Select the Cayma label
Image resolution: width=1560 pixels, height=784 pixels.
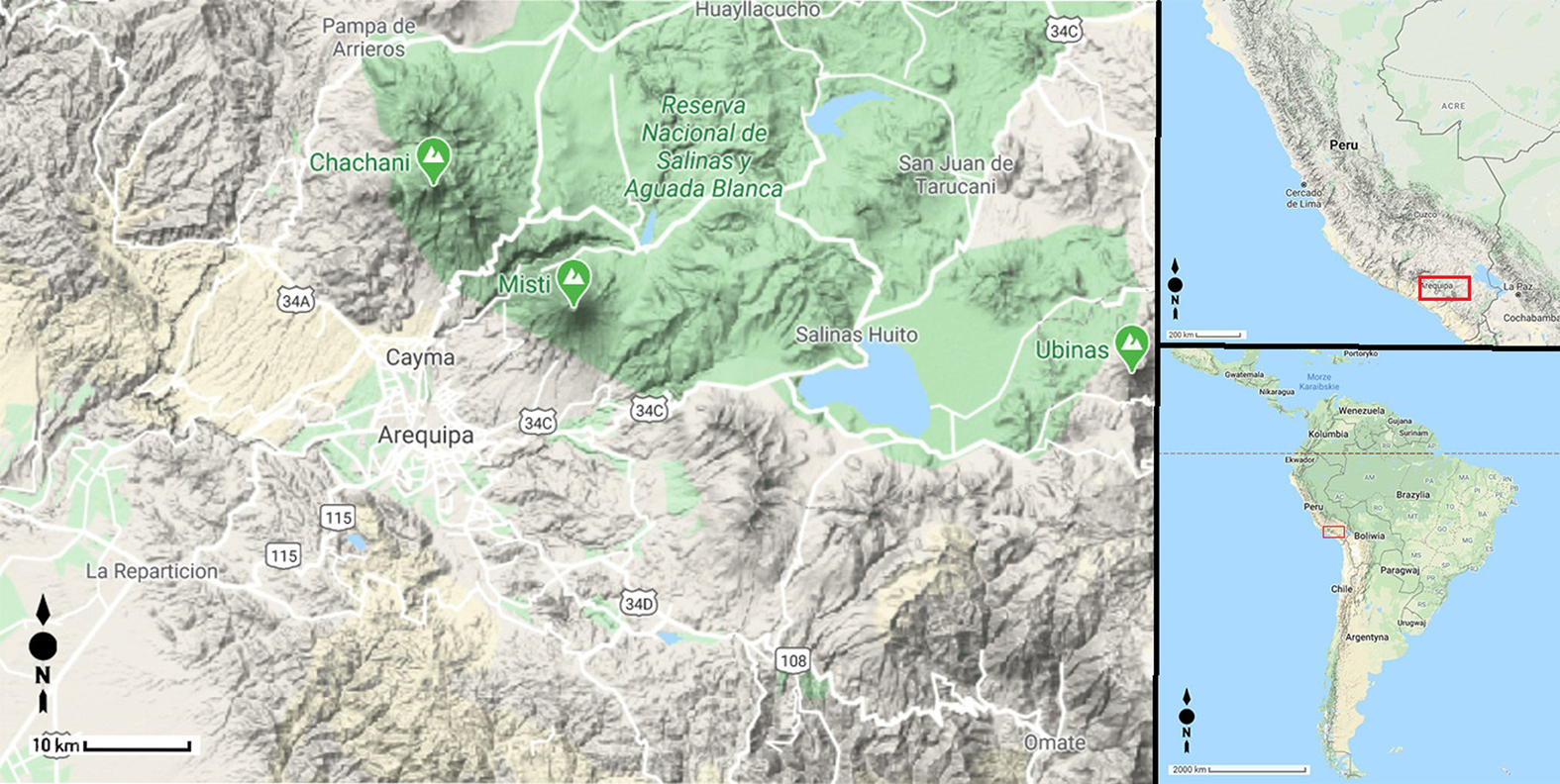(x=420, y=357)
